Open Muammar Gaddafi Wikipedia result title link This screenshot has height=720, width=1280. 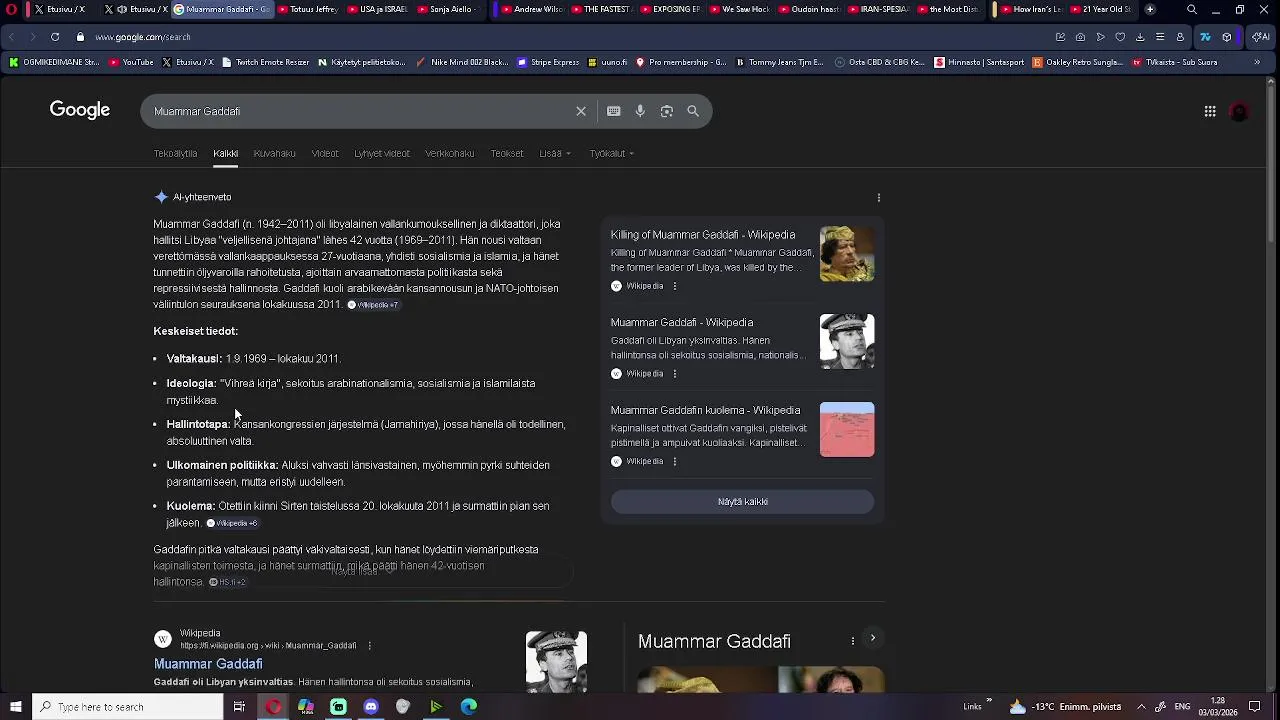[208, 664]
